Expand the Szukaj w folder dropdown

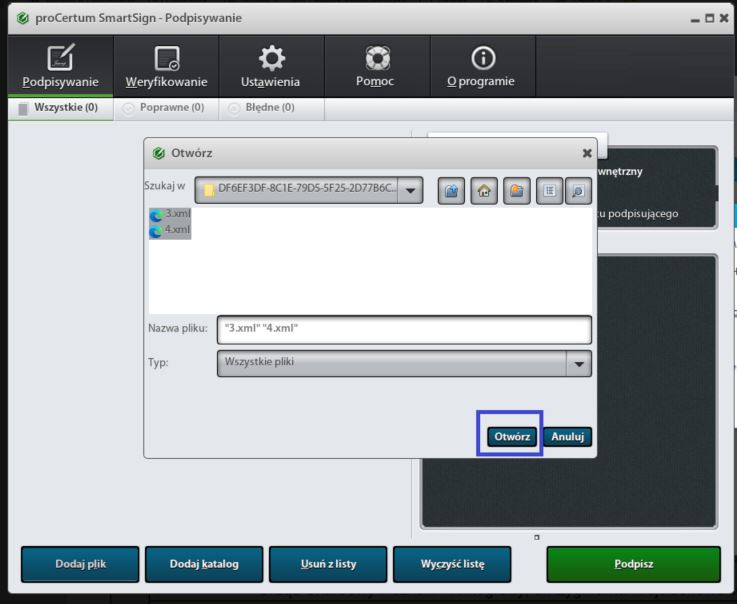point(410,190)
